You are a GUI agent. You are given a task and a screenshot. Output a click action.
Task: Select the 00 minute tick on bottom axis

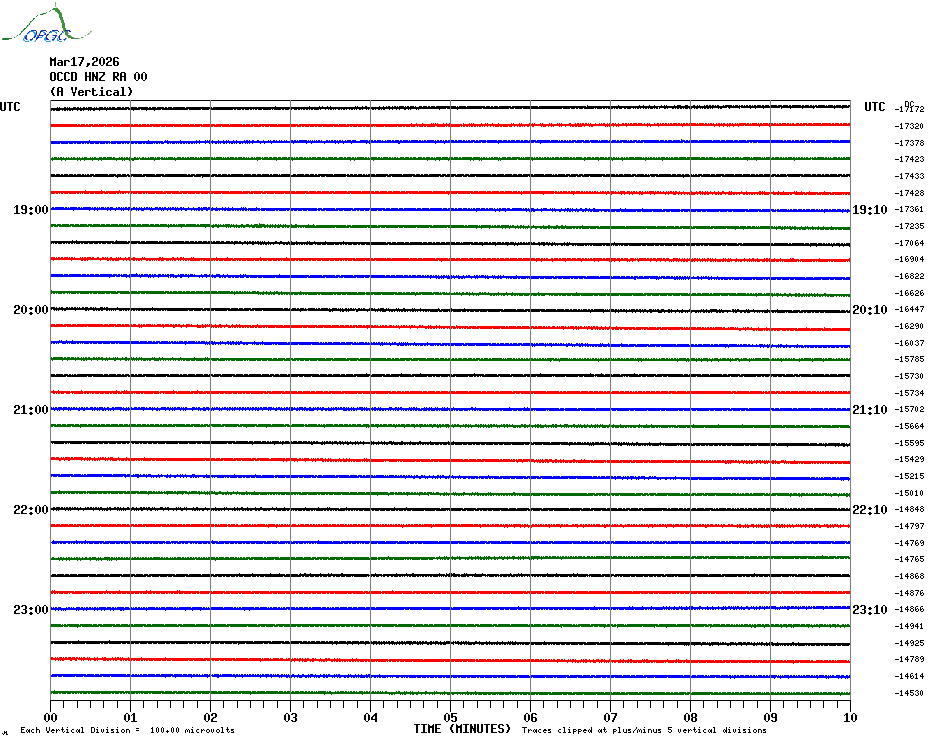[x=51, y=717]
